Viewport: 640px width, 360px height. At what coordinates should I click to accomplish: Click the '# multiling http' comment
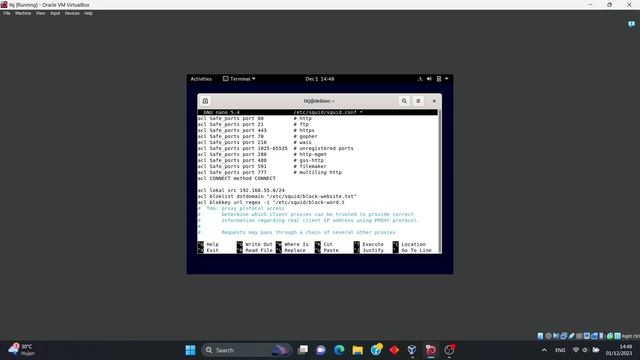tap(318, 172)
